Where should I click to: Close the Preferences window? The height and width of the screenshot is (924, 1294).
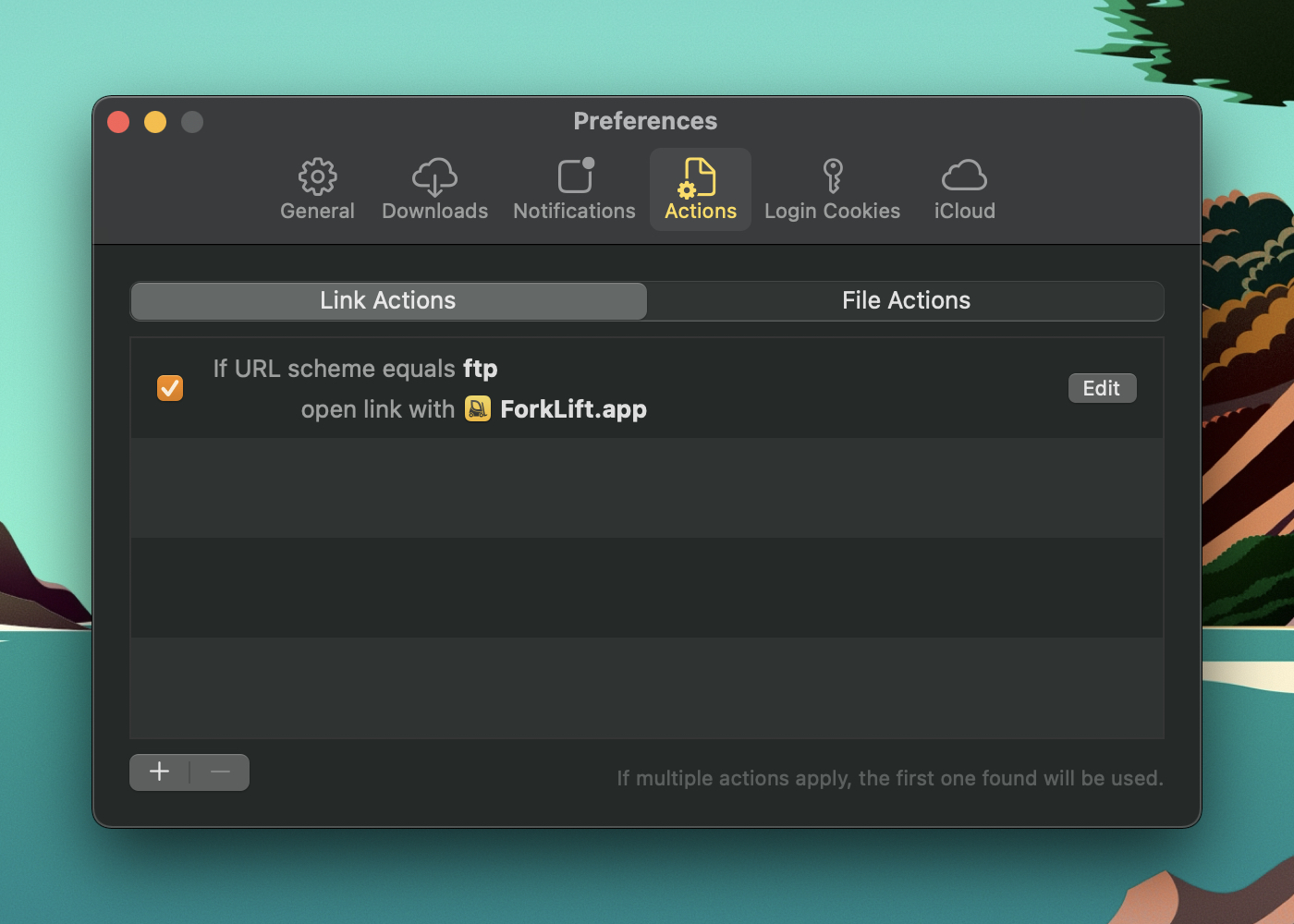[x=118, y=122]
